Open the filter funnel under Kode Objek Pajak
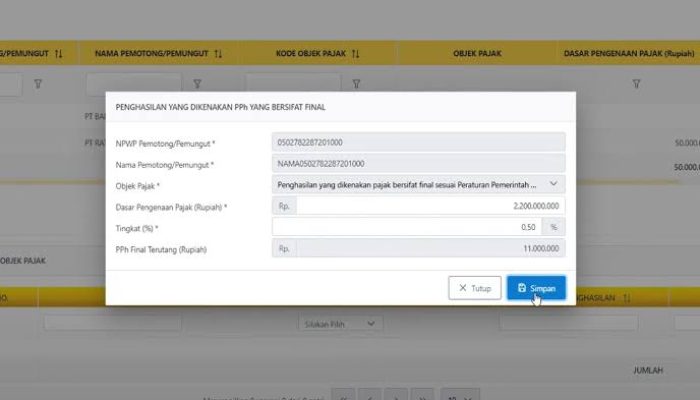This screenshot has width=700, height=400. [357, 85]
